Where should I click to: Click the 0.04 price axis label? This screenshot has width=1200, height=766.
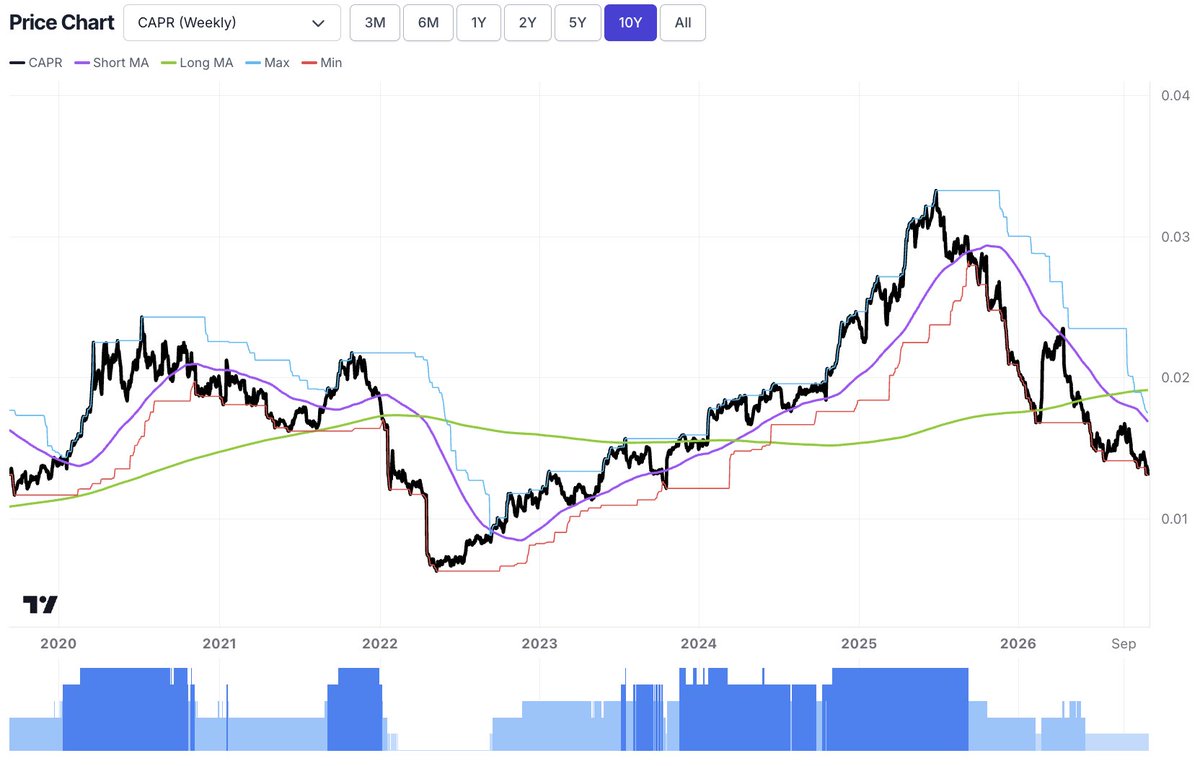click(x=1175, y=96)
